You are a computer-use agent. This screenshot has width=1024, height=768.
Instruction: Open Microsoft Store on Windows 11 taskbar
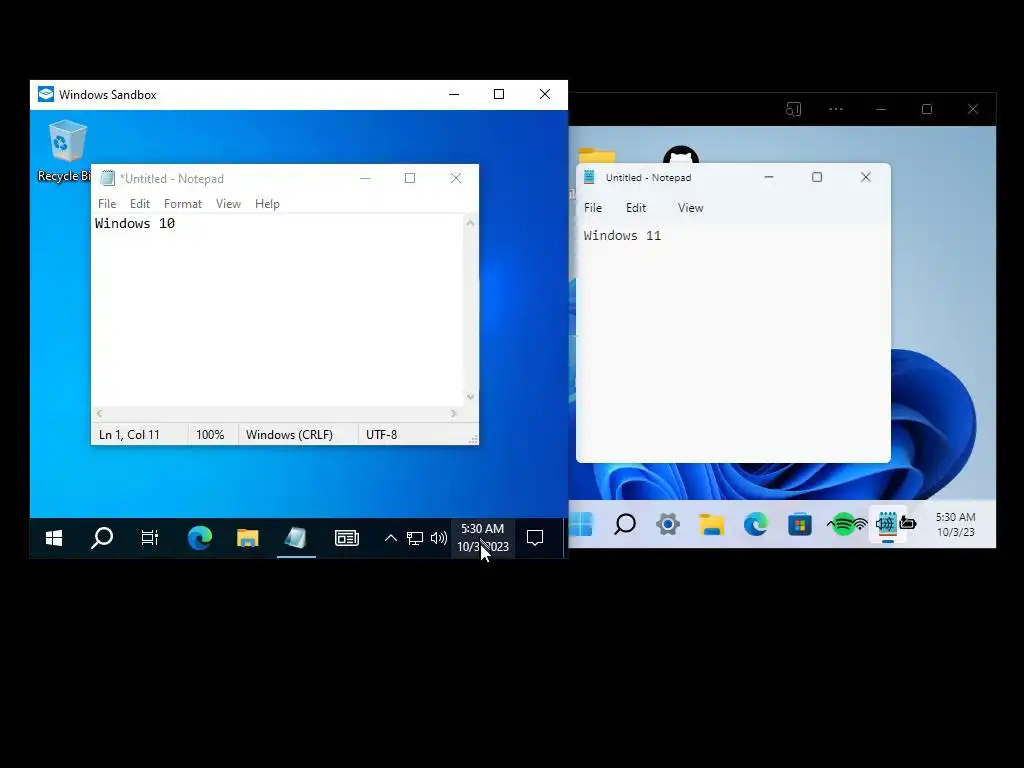tap(799, 524)
